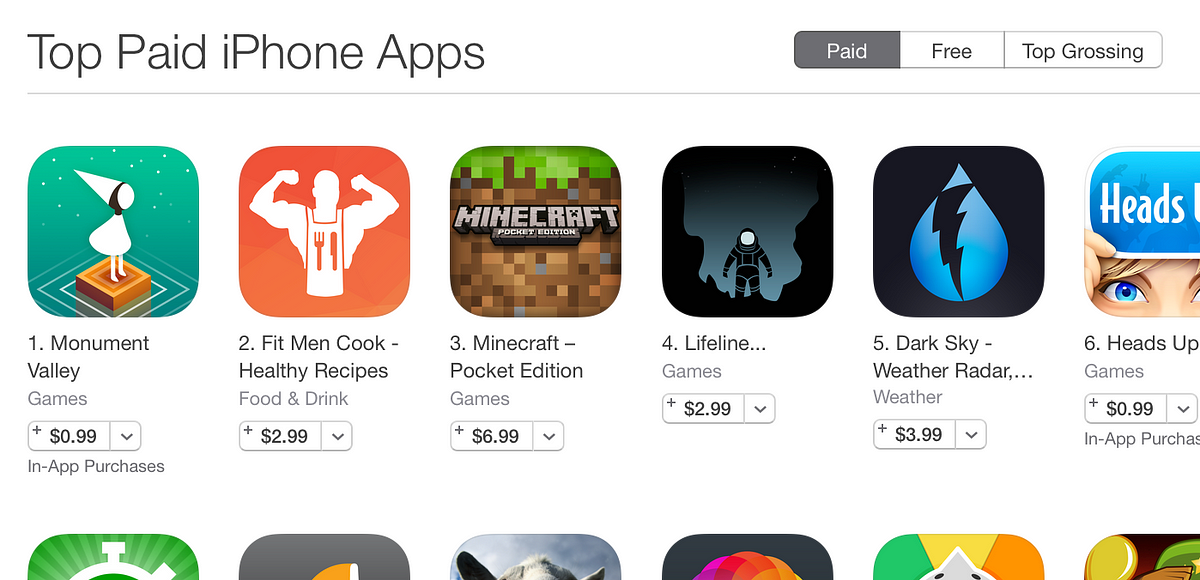
Task: Click the Dark Sky raindrop icon
Action: pos(958,231)
